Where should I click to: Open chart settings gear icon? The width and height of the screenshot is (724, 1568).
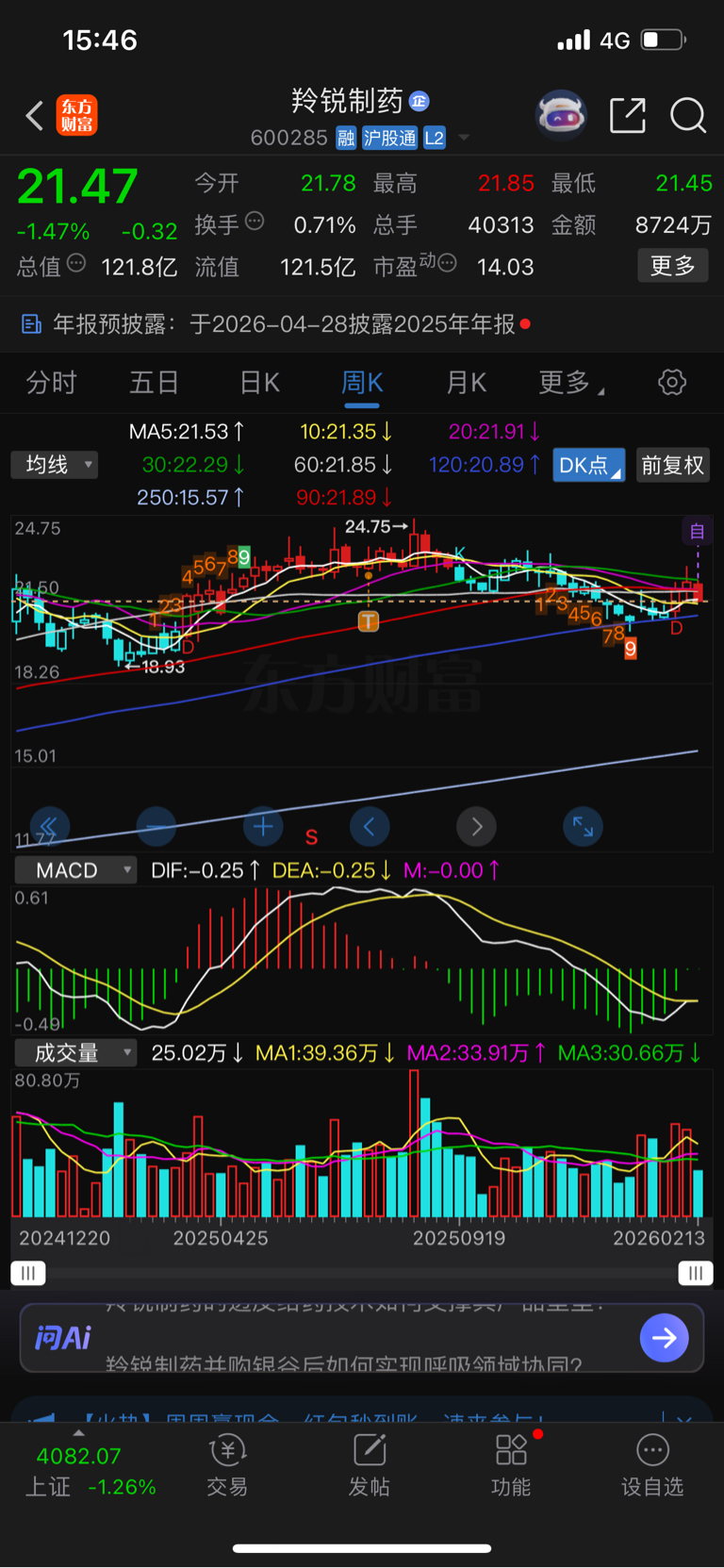672,382
